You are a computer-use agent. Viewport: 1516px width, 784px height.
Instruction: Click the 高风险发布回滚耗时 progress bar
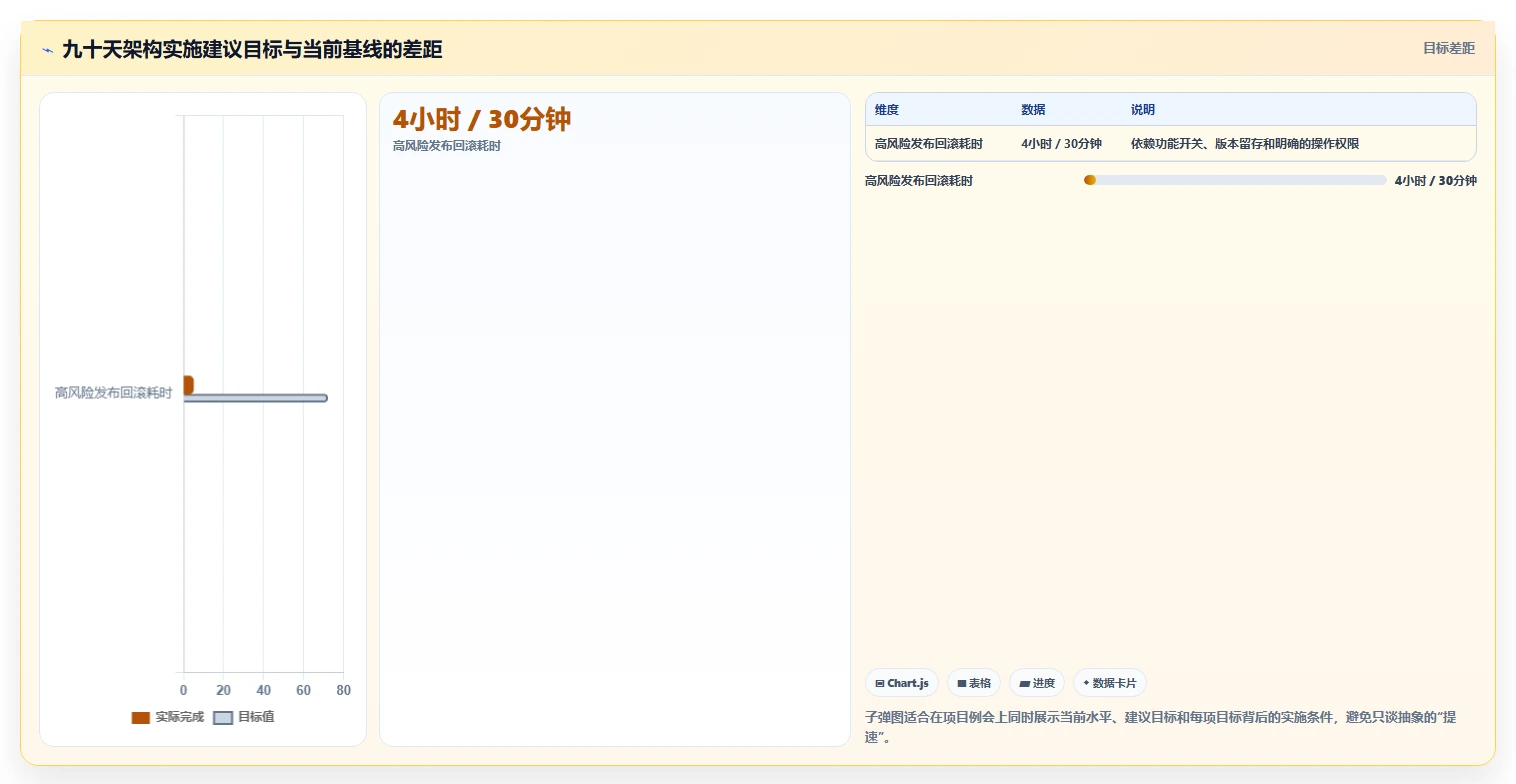click(1235, 180)
